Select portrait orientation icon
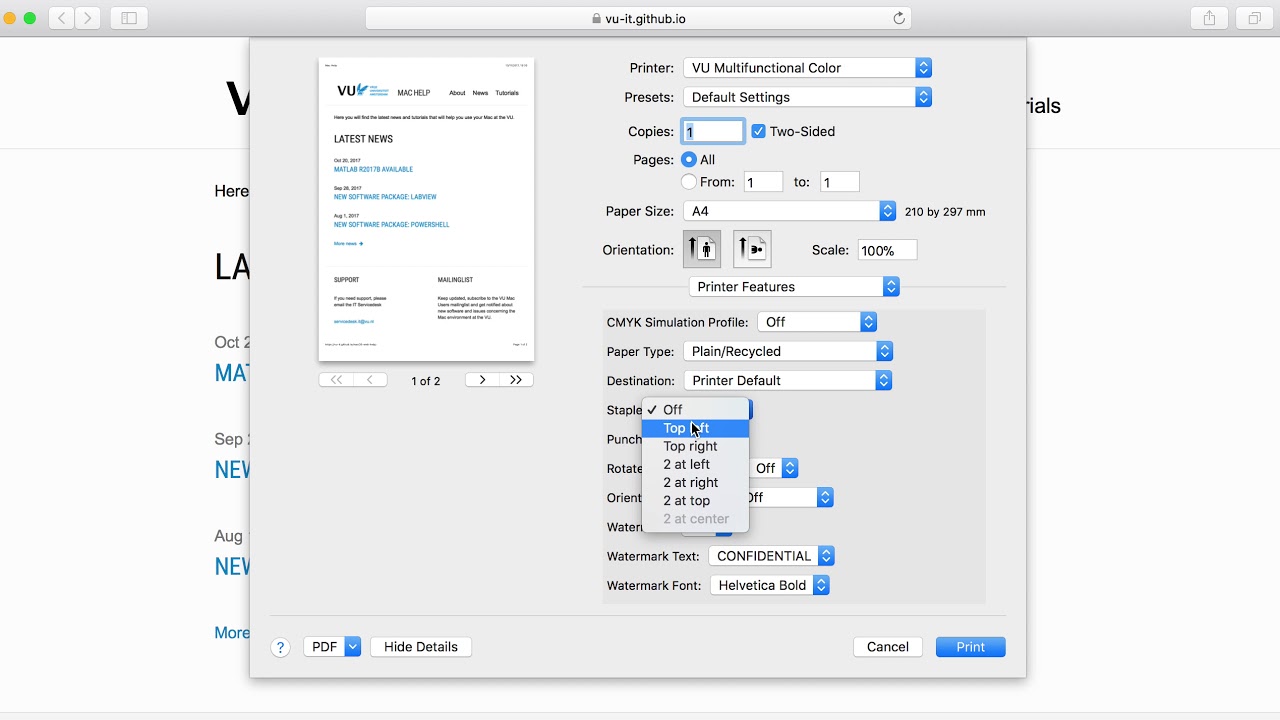 tap(702, 250)
